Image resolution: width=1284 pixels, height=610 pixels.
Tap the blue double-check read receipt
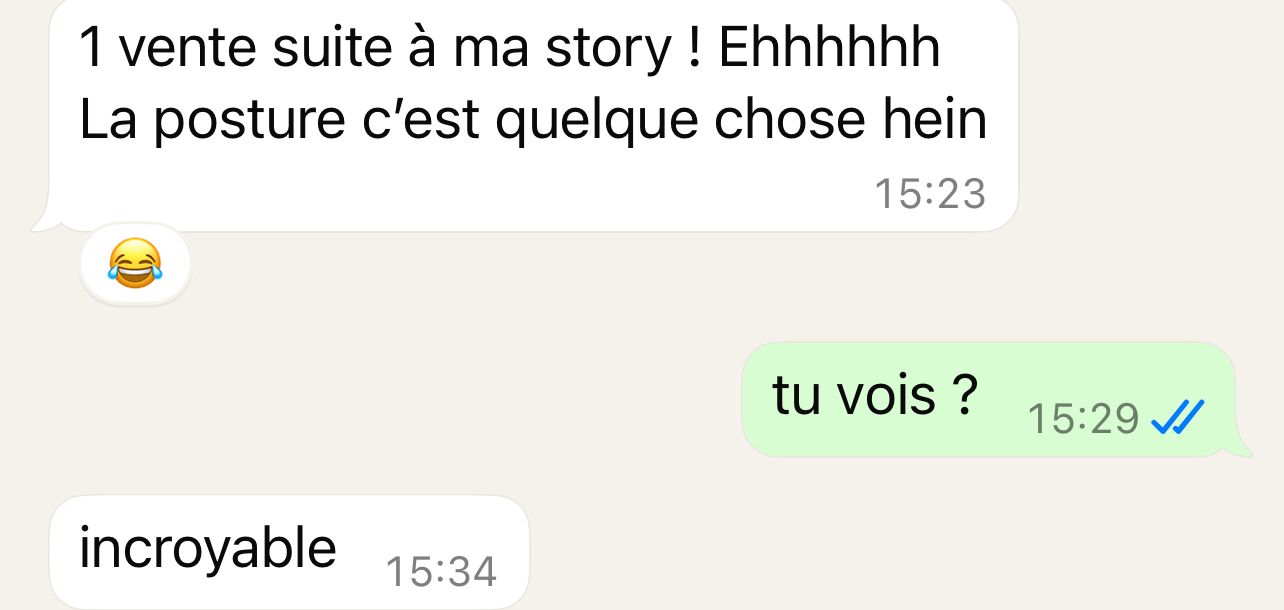point(1178,417)
